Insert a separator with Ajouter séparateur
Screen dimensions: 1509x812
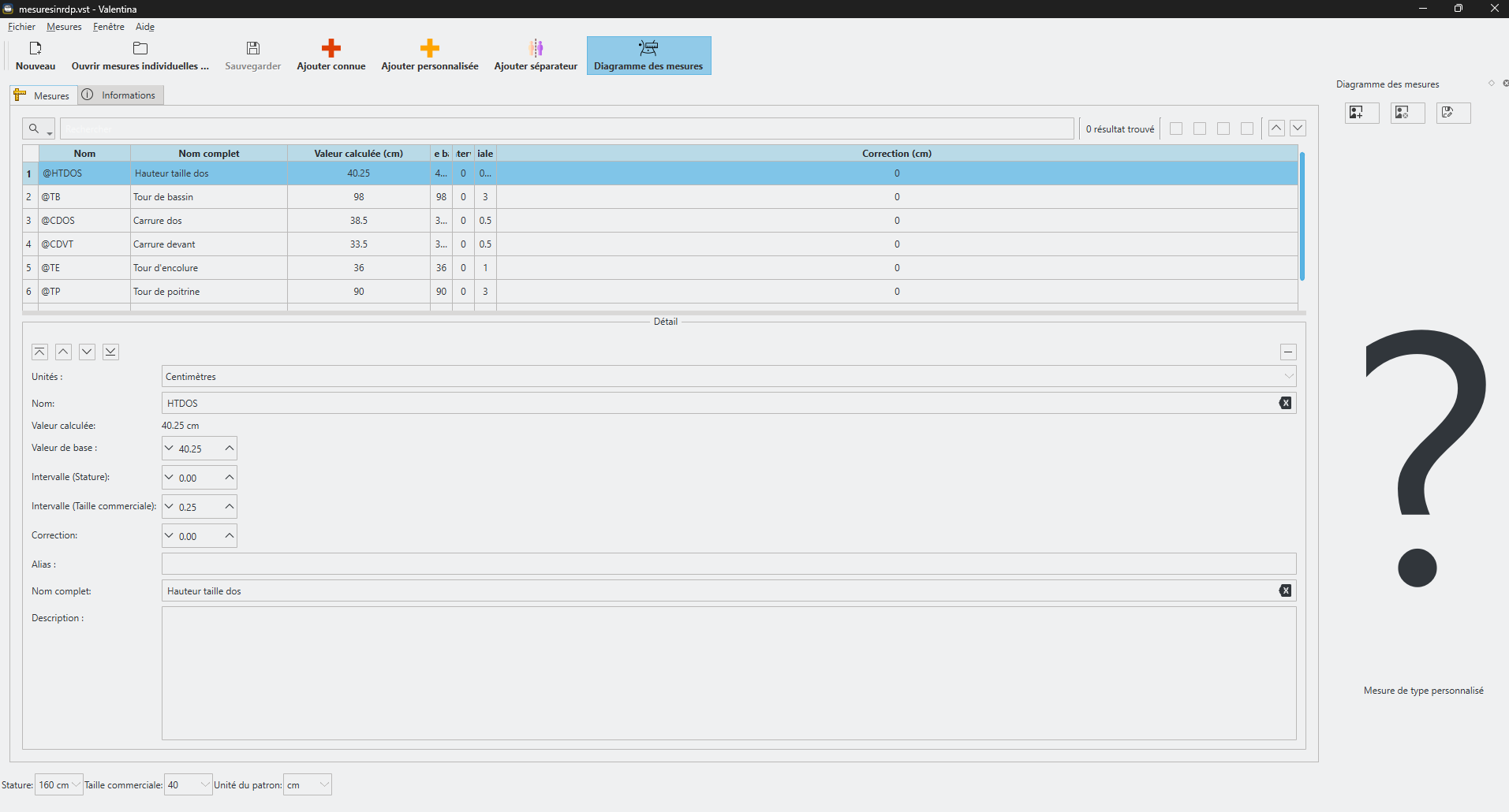coord(536,56)
